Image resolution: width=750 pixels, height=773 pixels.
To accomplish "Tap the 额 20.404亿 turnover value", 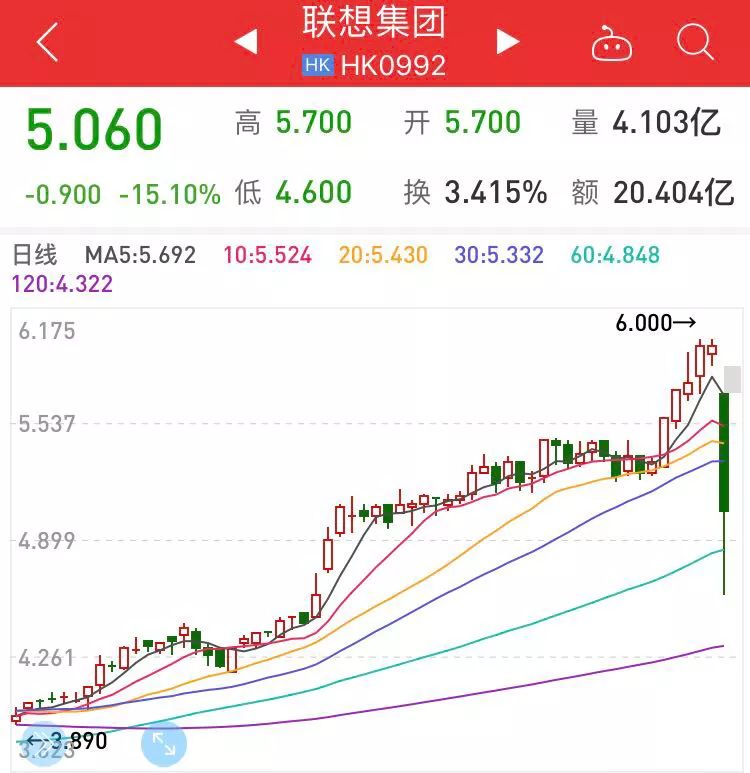I will pyautogui.click(x=653, y=192).
